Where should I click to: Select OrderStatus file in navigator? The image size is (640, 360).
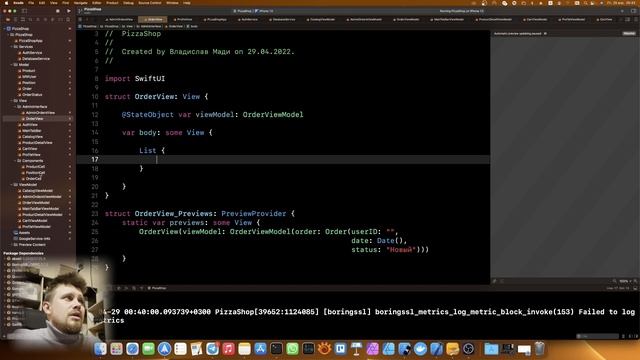32,94
